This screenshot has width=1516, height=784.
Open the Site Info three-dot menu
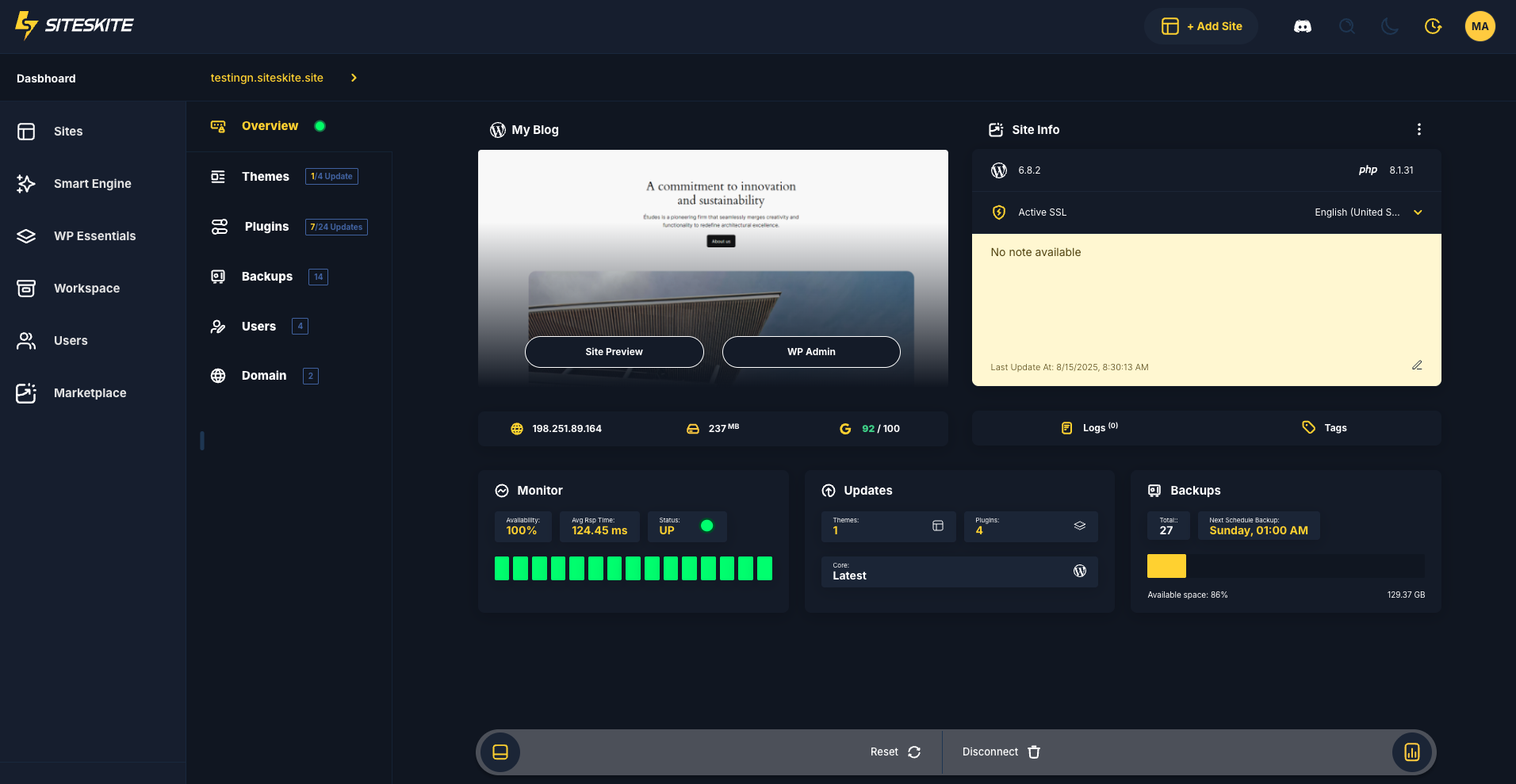coord(1418,129)
